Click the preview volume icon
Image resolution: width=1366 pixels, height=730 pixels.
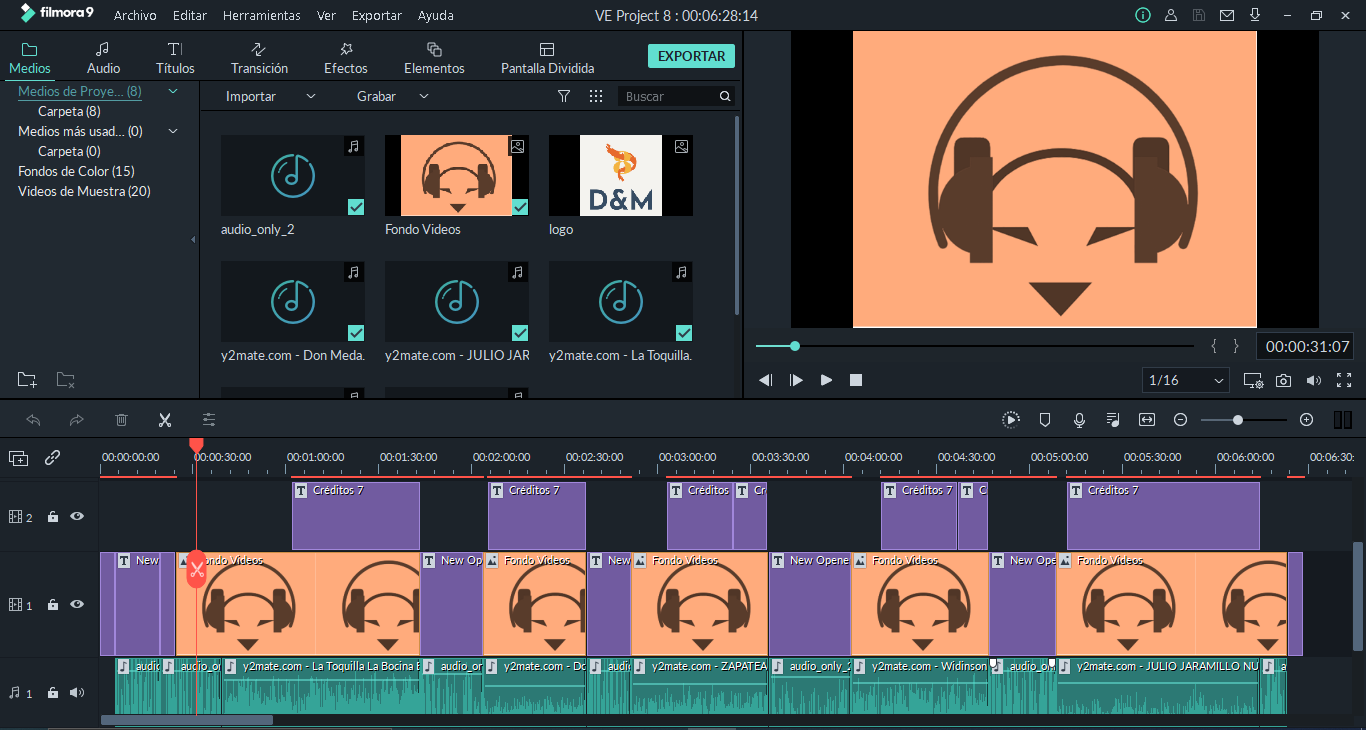coord(1314,380)
